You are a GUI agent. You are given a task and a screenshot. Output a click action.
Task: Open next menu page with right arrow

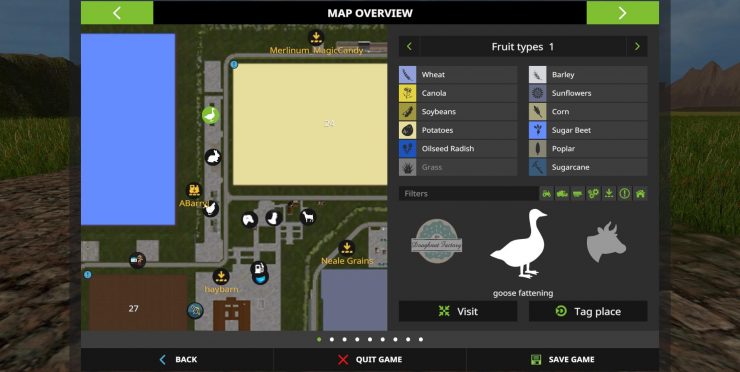(x=622, y=13)
